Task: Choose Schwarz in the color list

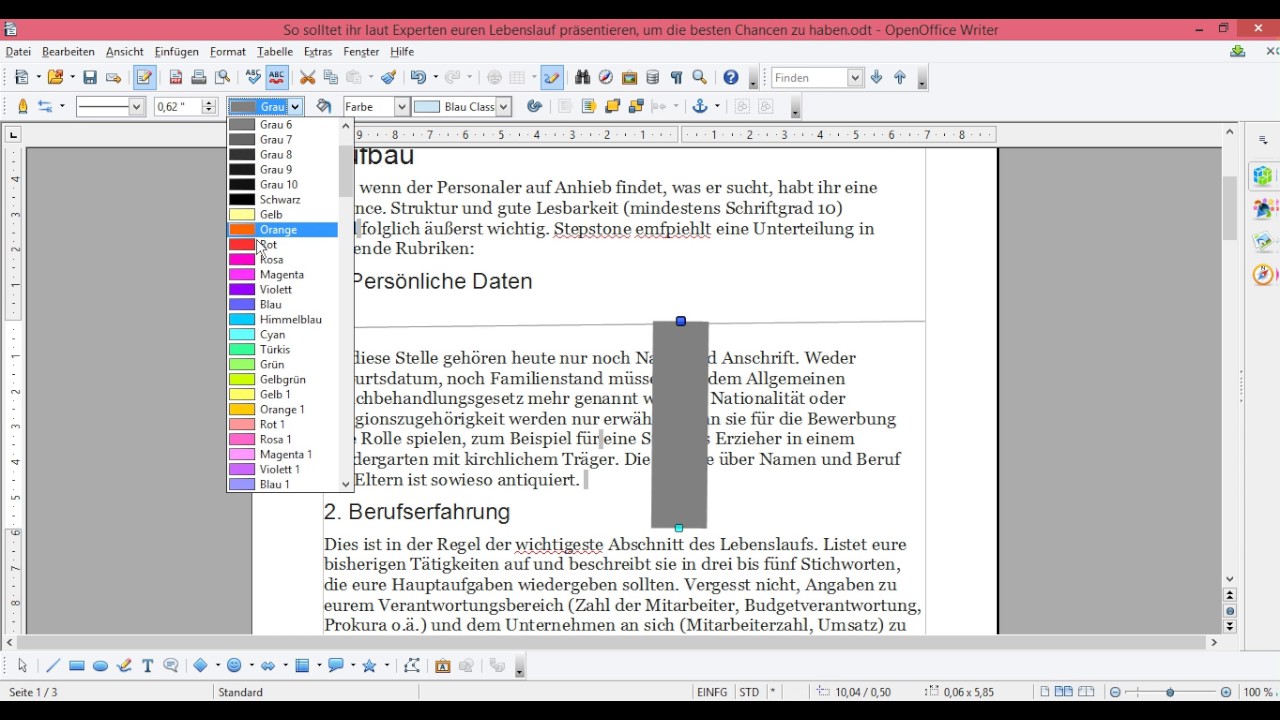Action: click(x=283, y=199)
